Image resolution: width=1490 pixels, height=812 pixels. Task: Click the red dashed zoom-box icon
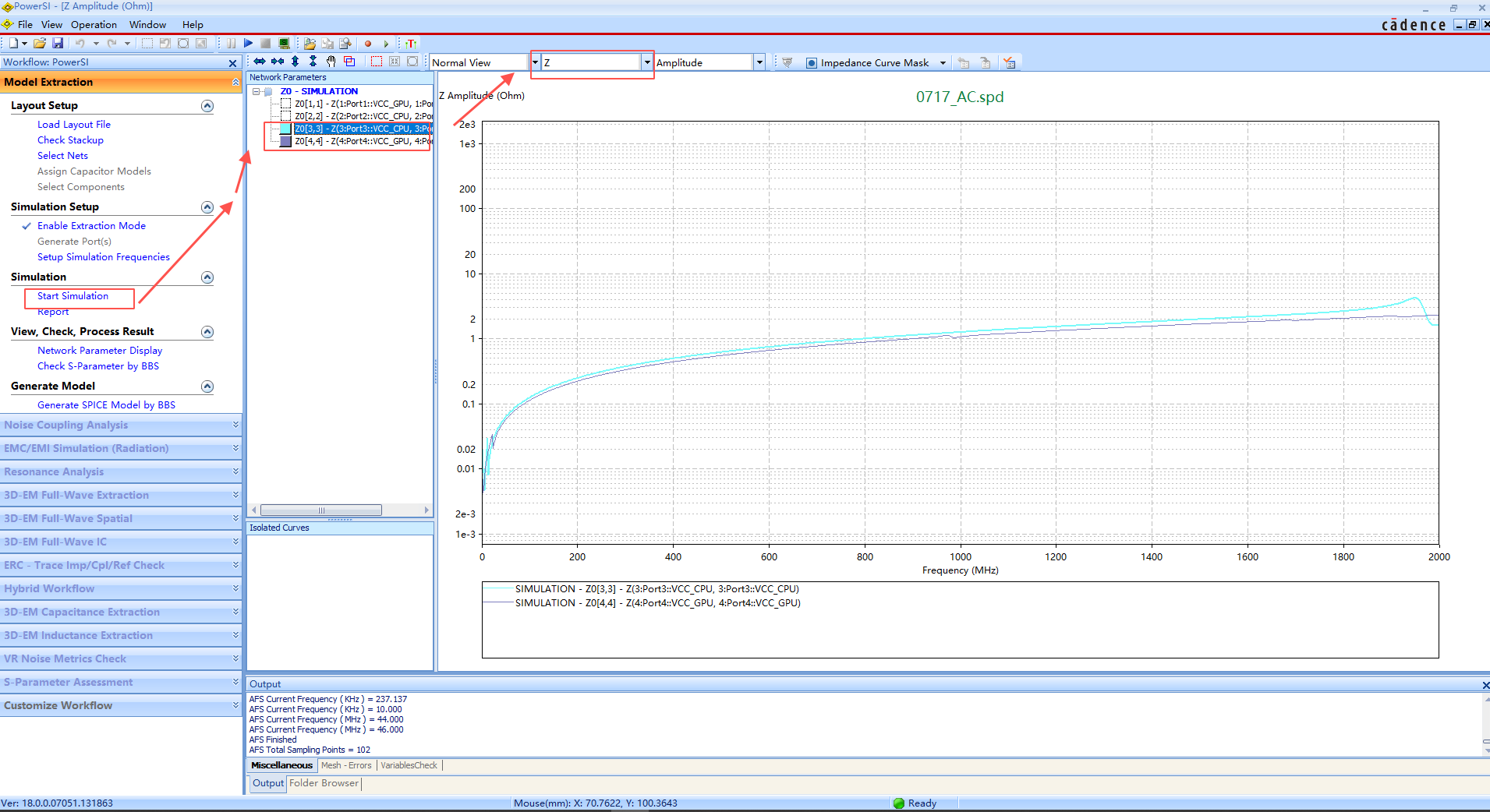click(377, 62)
